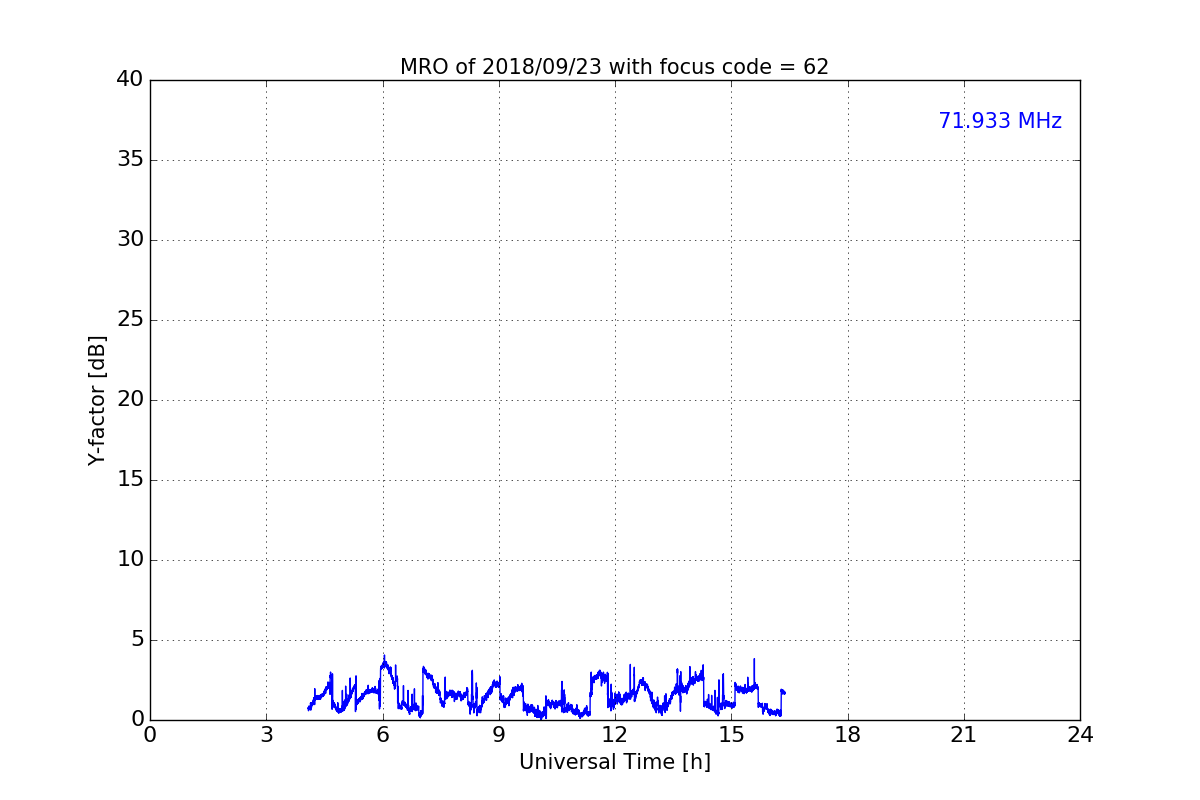Click the 25 tick on the Y-factor axis
The width and height of the screenshot is (1200, 800).
click(x=130, y=320)
